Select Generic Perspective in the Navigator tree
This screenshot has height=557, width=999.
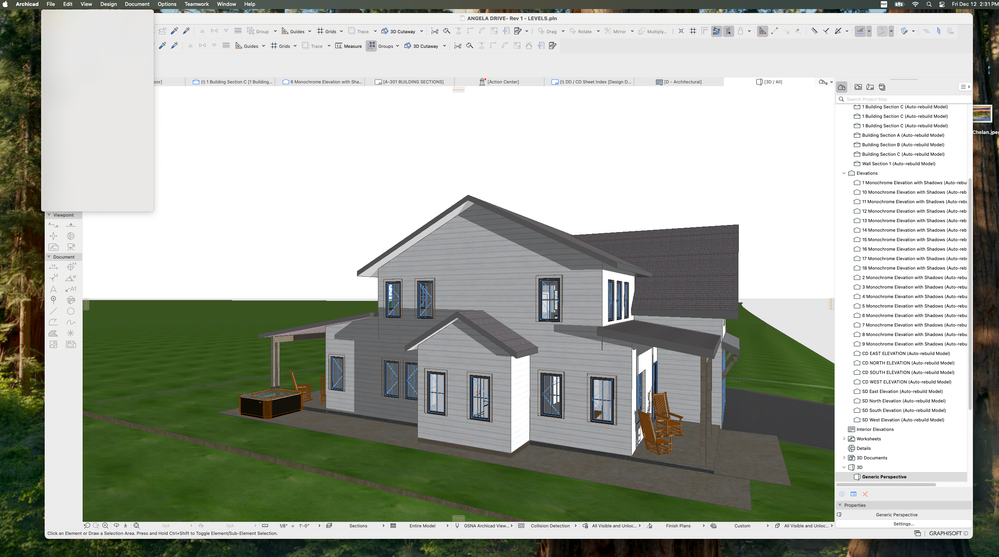click(x=884, y=477)
